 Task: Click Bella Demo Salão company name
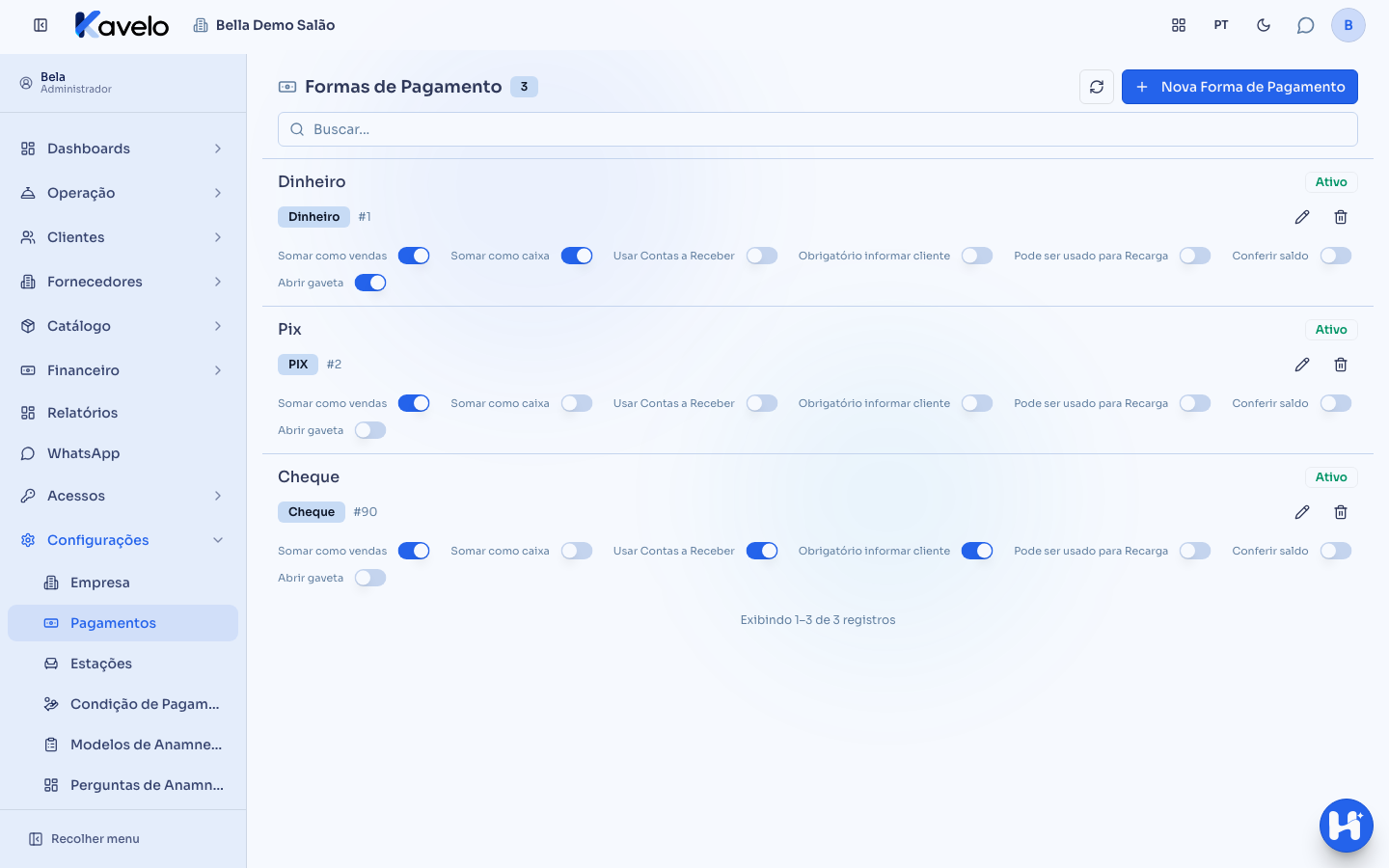[275, 25]
